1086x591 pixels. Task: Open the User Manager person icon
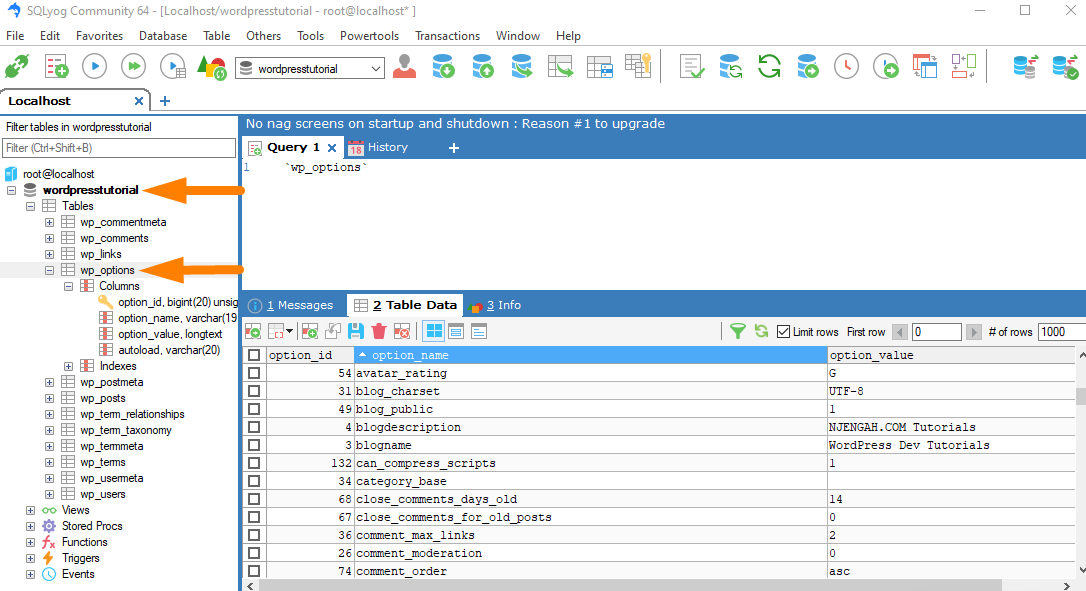coord(404,67)
